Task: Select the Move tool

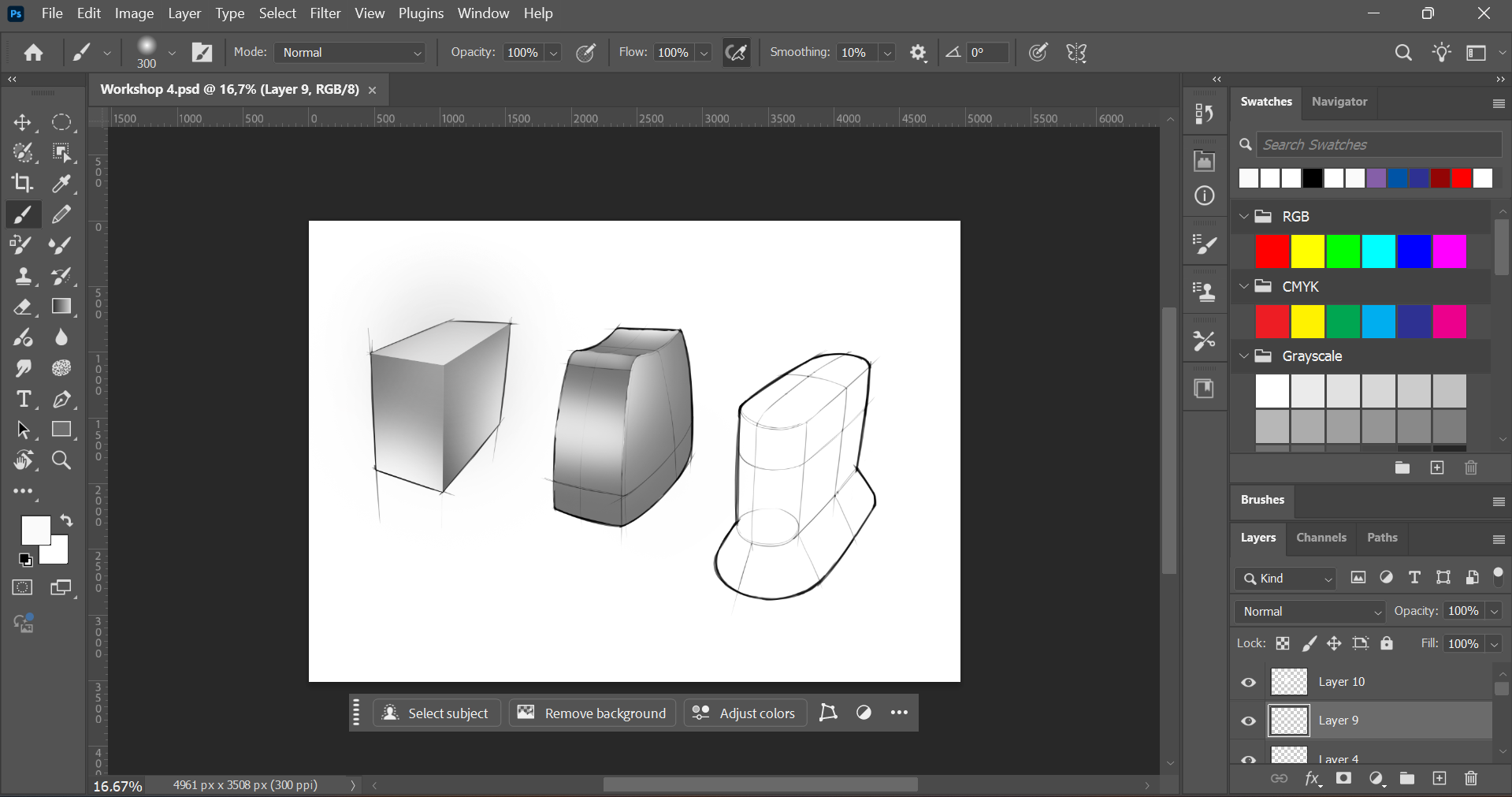Action: (22, 123)
